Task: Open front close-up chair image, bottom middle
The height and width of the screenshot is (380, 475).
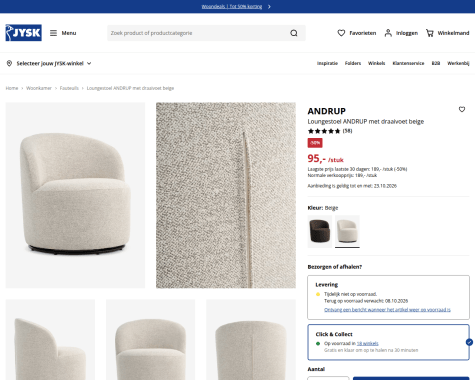Action: click(151, 340)
